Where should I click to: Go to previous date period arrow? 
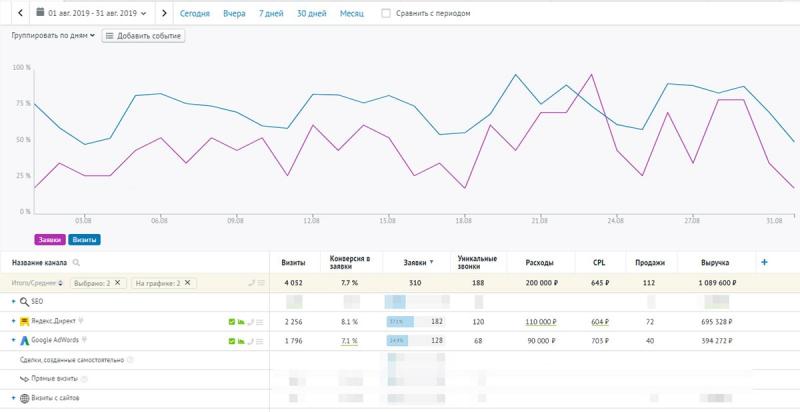(x=20, y=14)
